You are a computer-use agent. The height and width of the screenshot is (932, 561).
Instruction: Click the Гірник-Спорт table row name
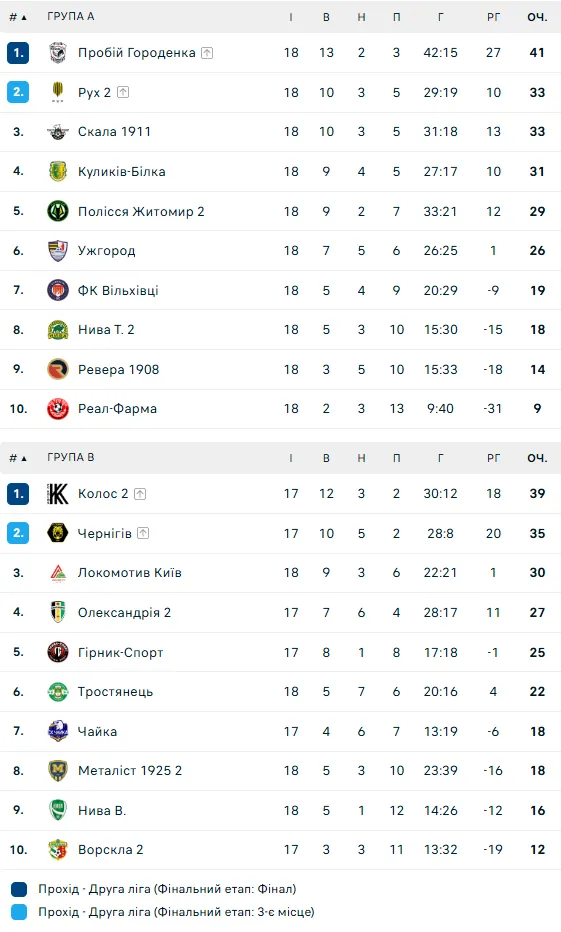coord(121,653)
